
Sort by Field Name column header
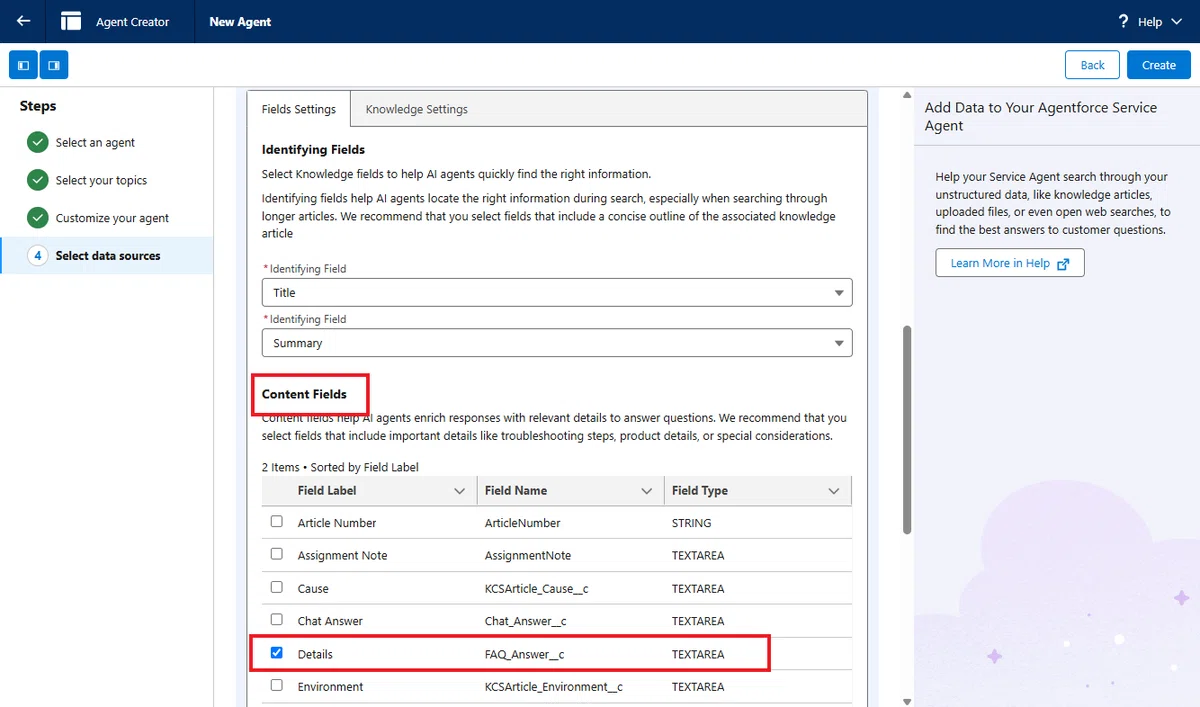[x=516, y=491]
